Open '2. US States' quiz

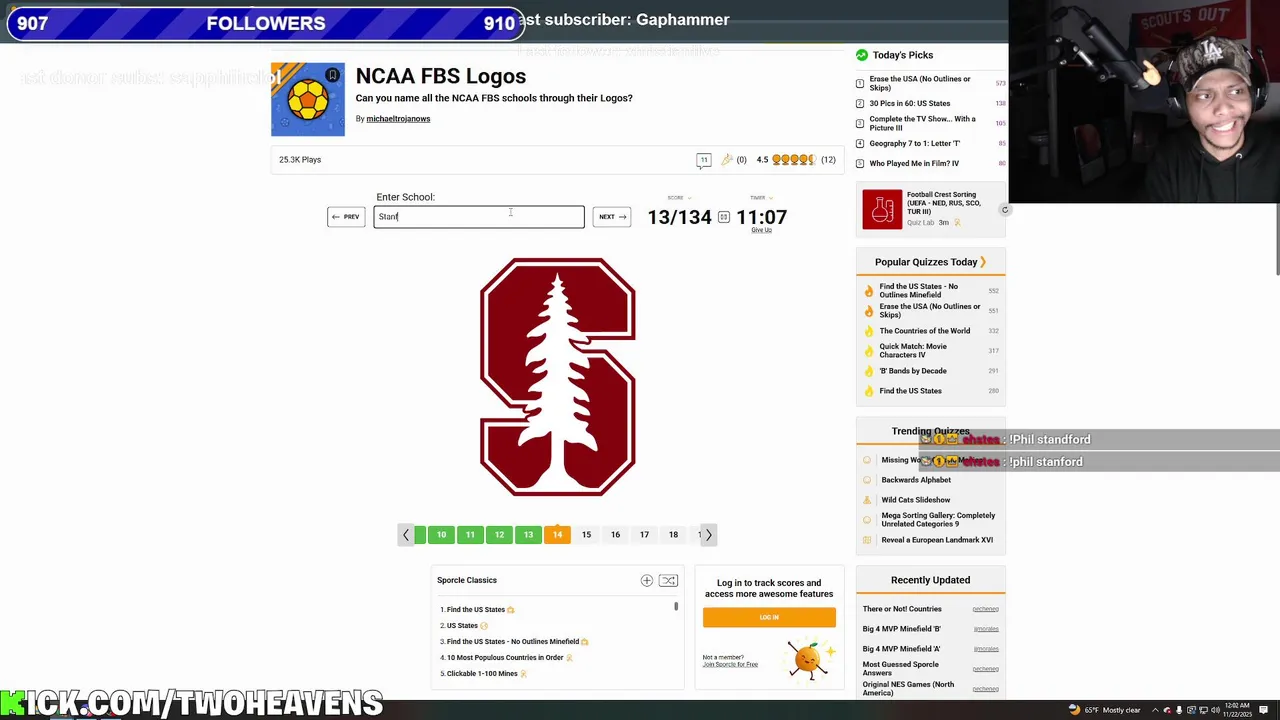tap(463, 626)
